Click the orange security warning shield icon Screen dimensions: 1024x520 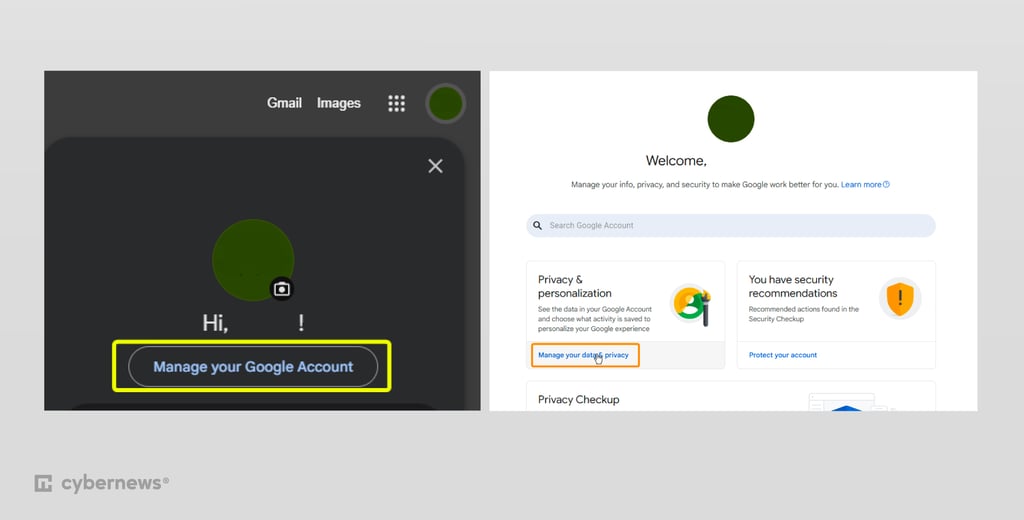tap(900, 299)
